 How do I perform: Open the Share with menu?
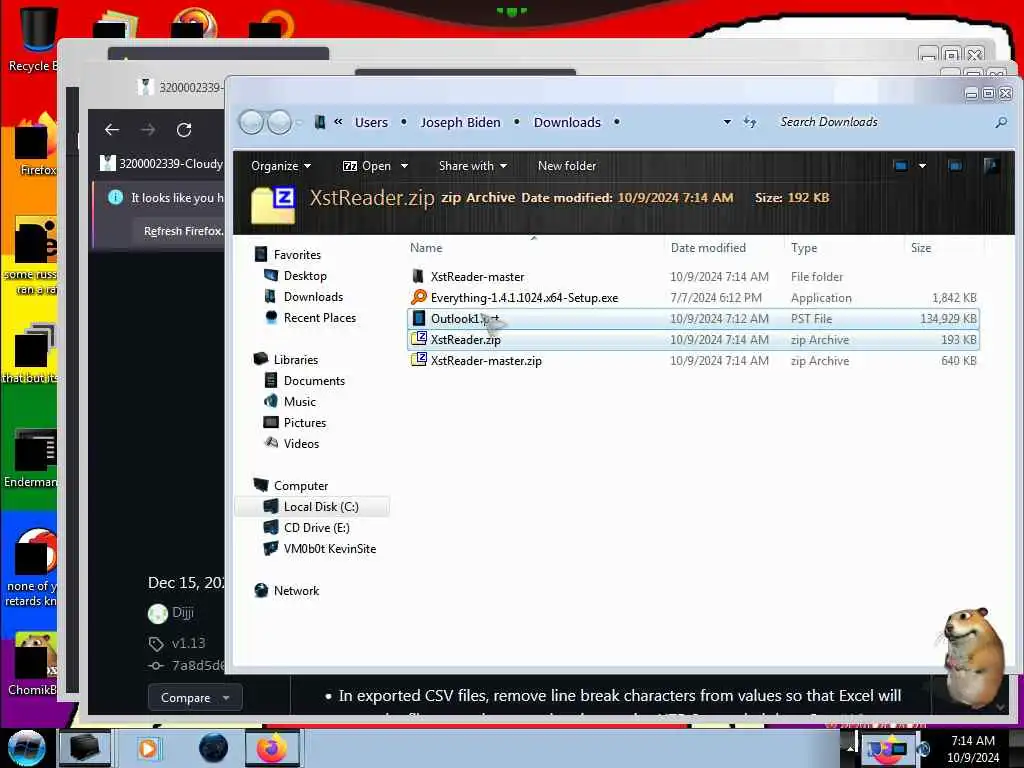pos(473,166)
